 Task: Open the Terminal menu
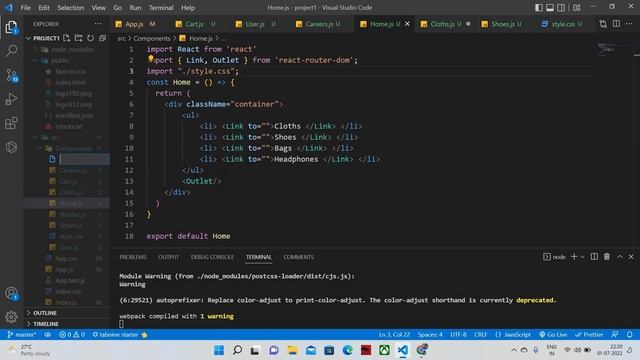[x=161, y=7]
